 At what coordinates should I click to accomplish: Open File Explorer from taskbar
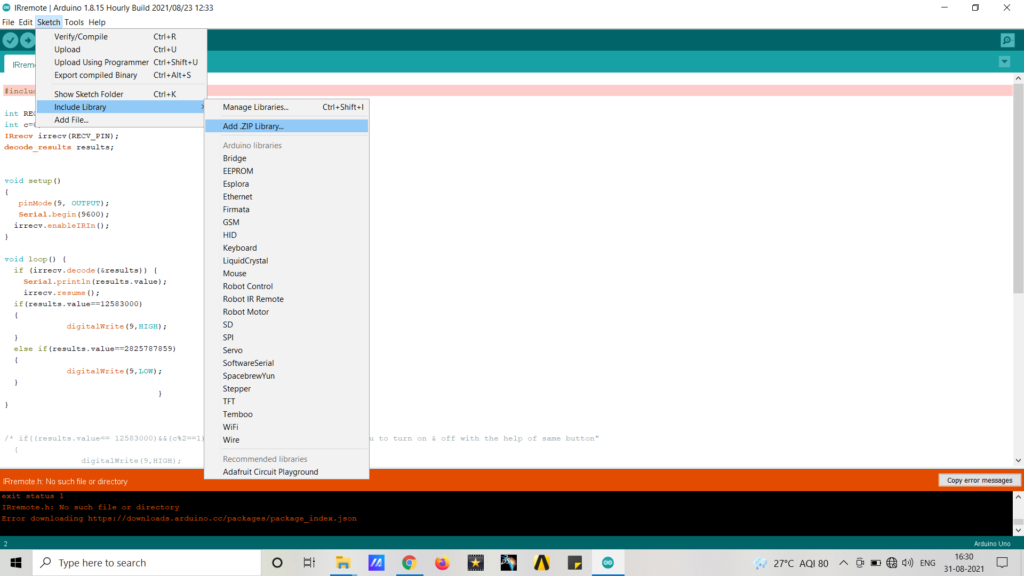coord(343,562)
